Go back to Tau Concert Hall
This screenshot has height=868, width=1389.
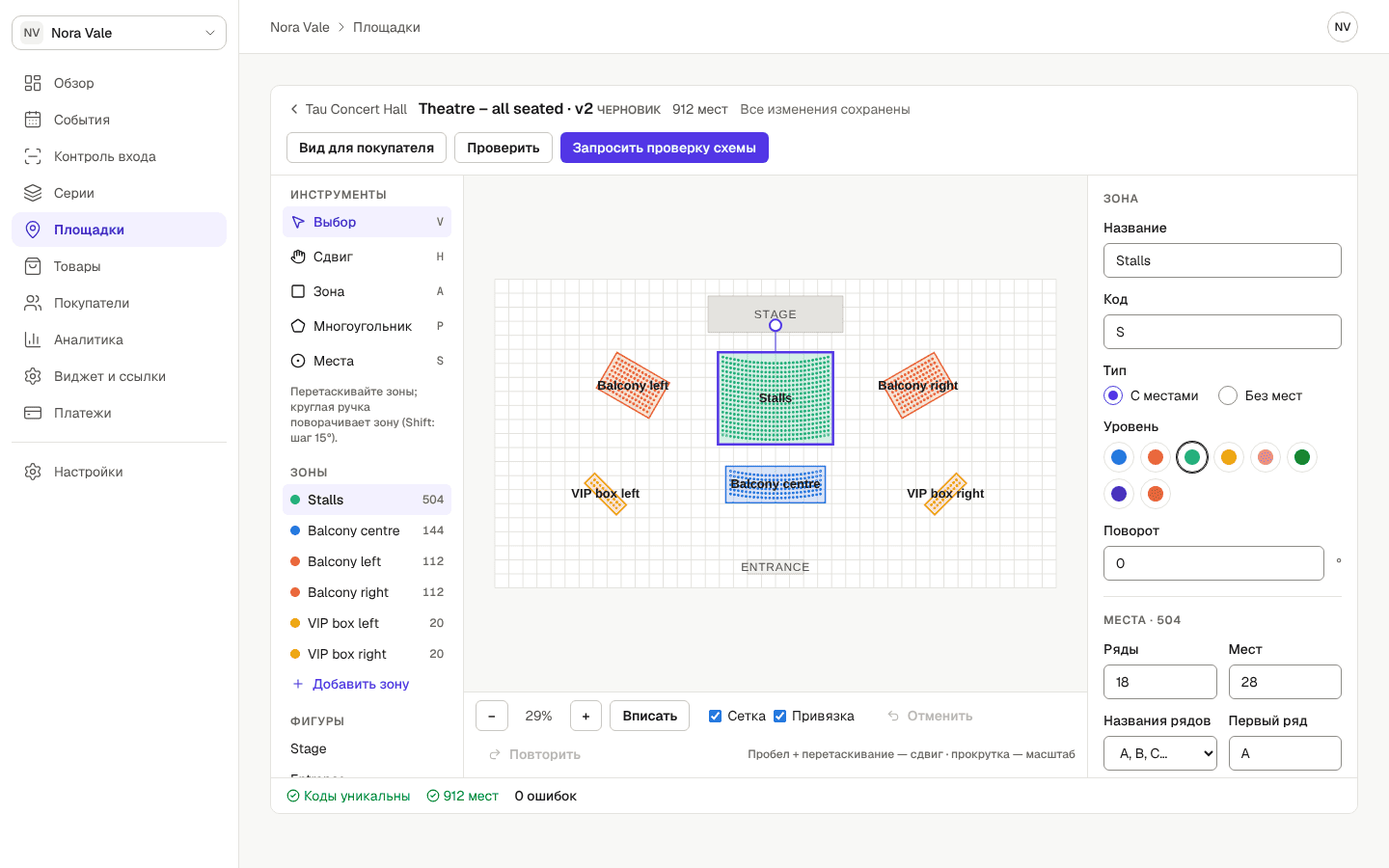[348, 109]
